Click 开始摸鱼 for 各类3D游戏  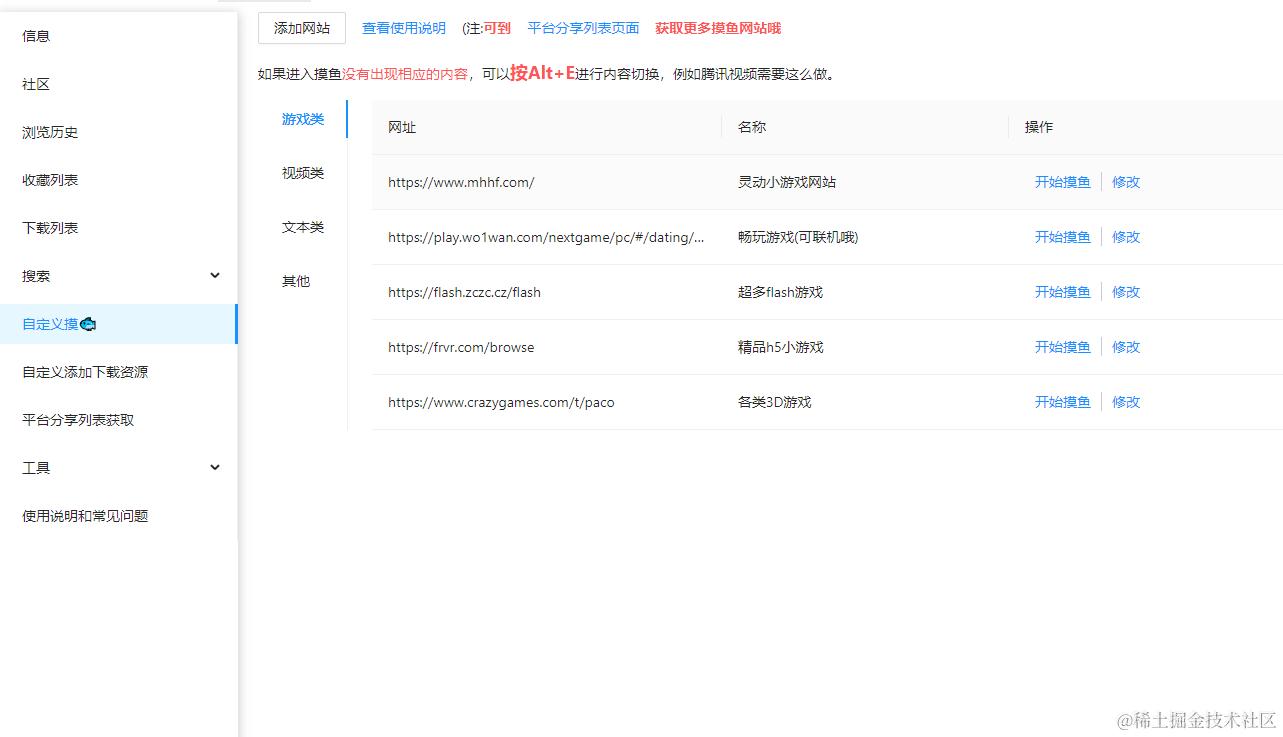tap(1062, 402)
